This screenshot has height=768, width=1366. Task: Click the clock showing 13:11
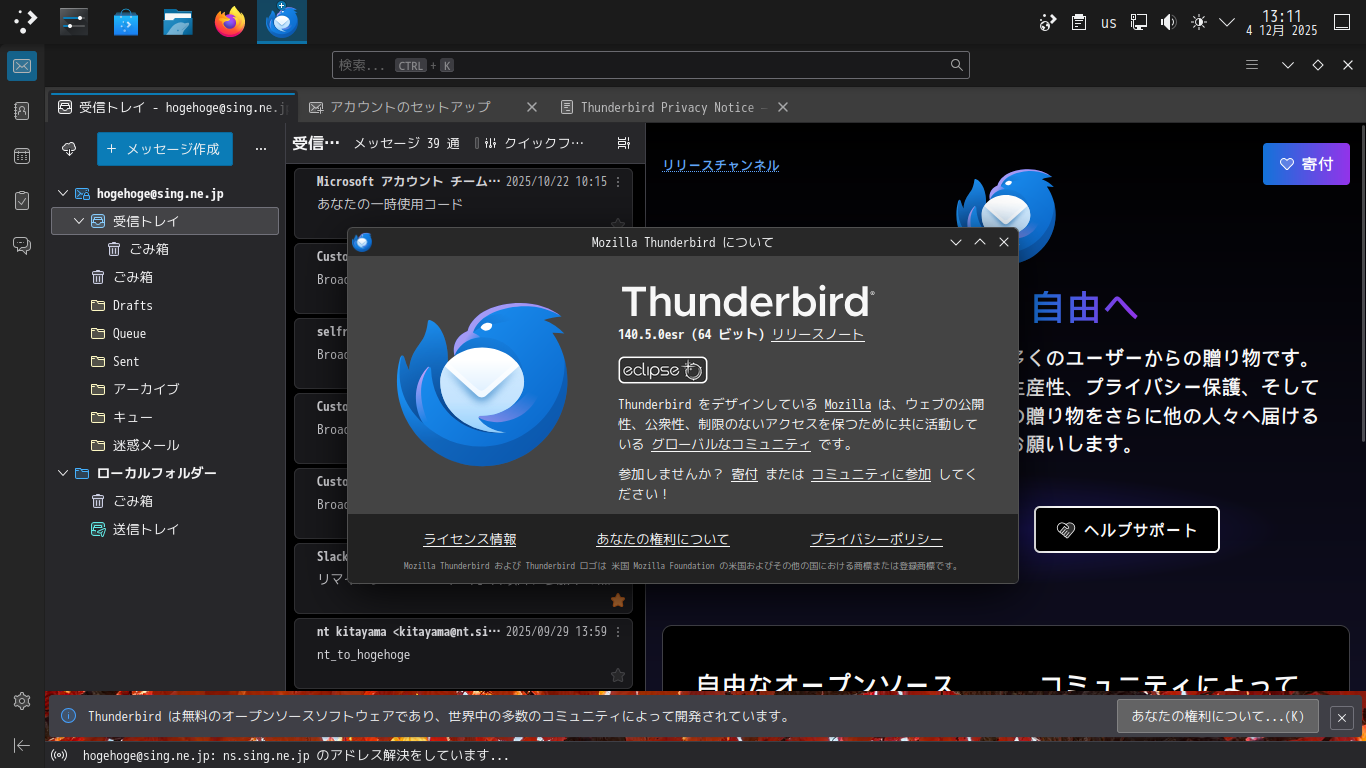click(x=1282, y=22)
